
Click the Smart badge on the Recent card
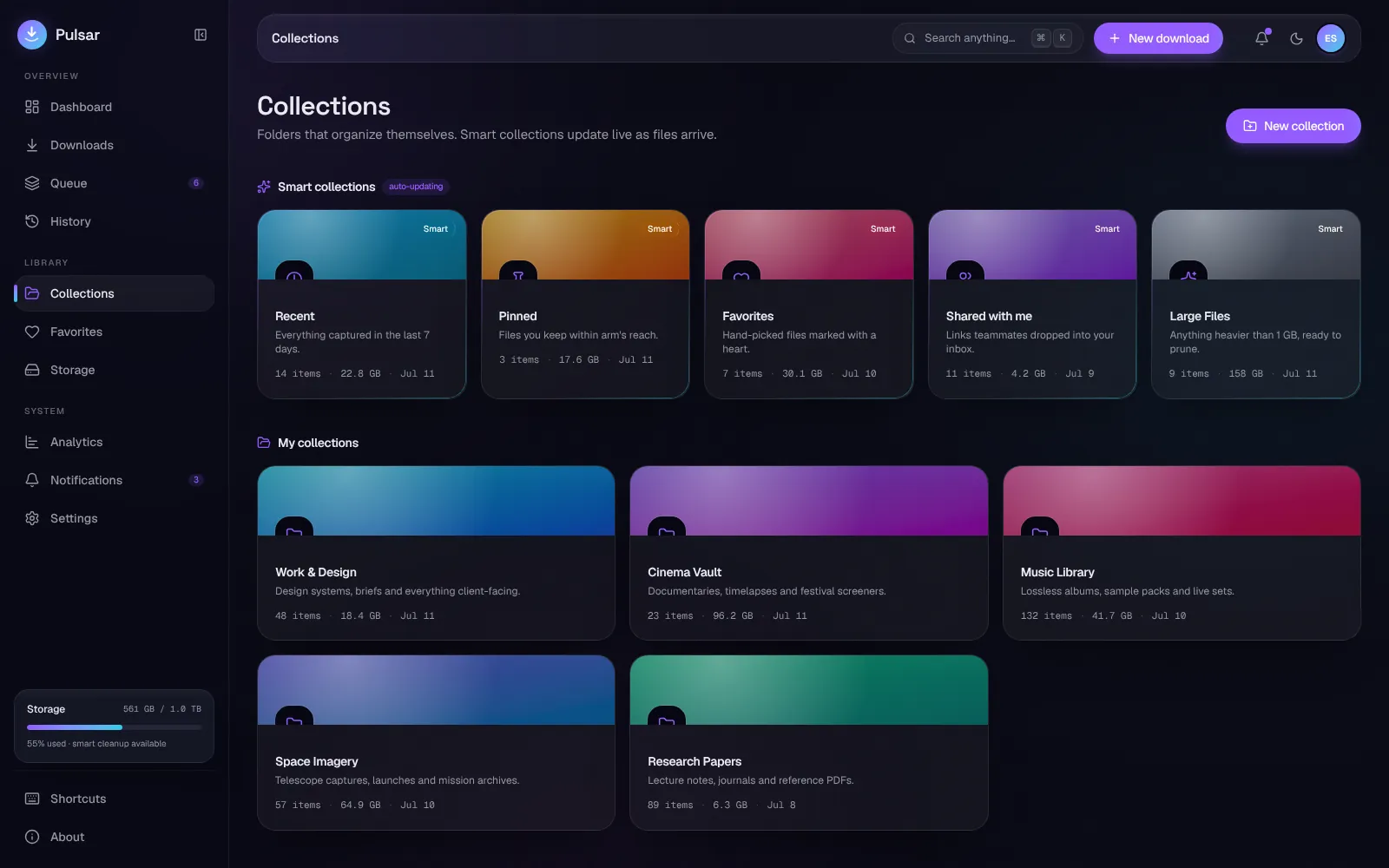point(436,229)
